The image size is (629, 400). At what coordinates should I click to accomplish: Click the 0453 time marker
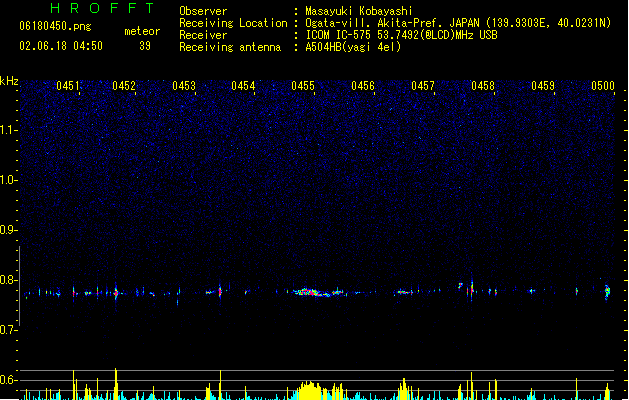[184, 86]
